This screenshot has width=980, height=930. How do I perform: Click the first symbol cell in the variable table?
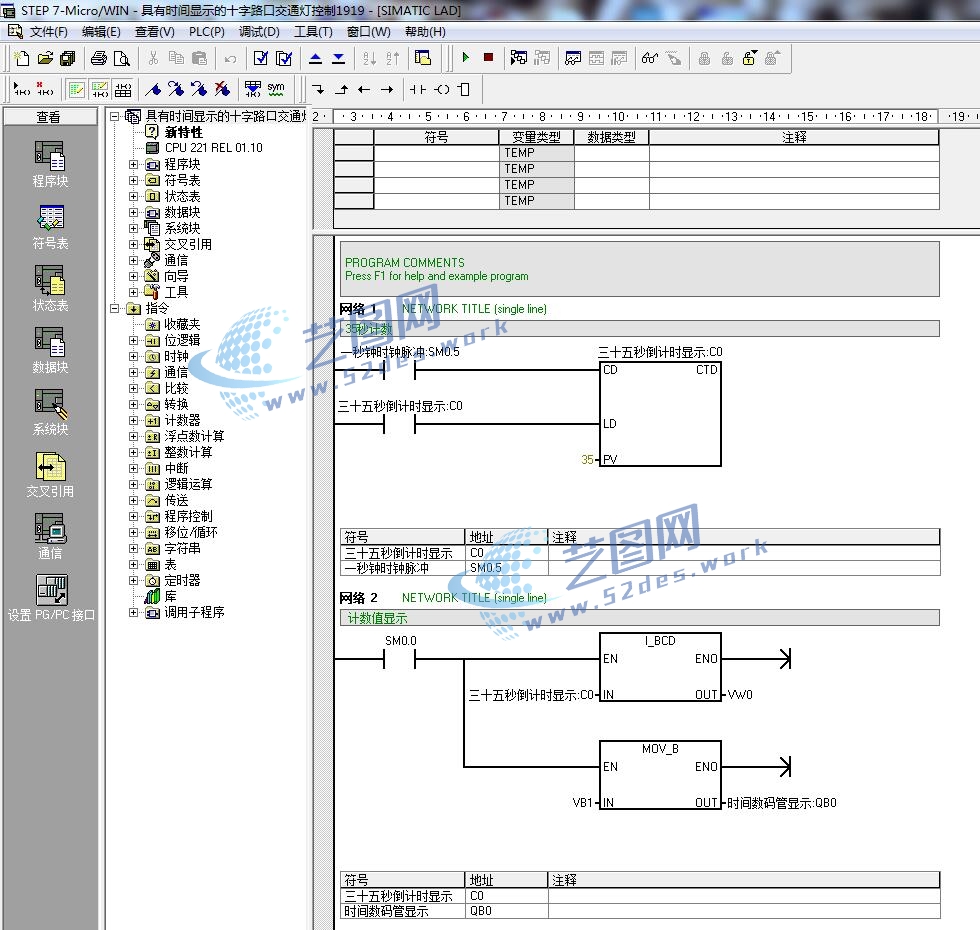point(436,153)
